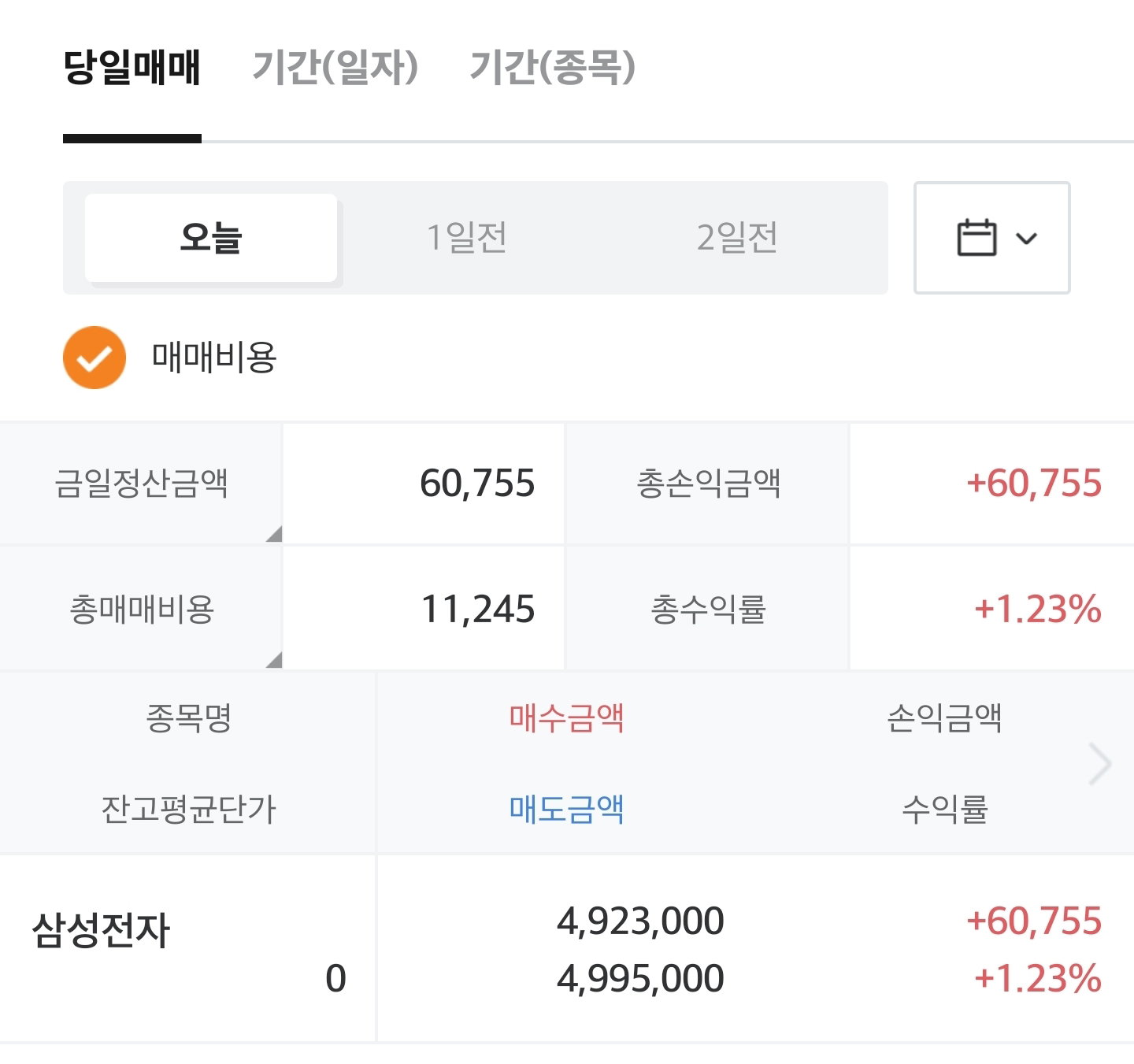Sort by the 매수금액 column header
The width and height of the screenshot is (1134, 1064).
566,717
